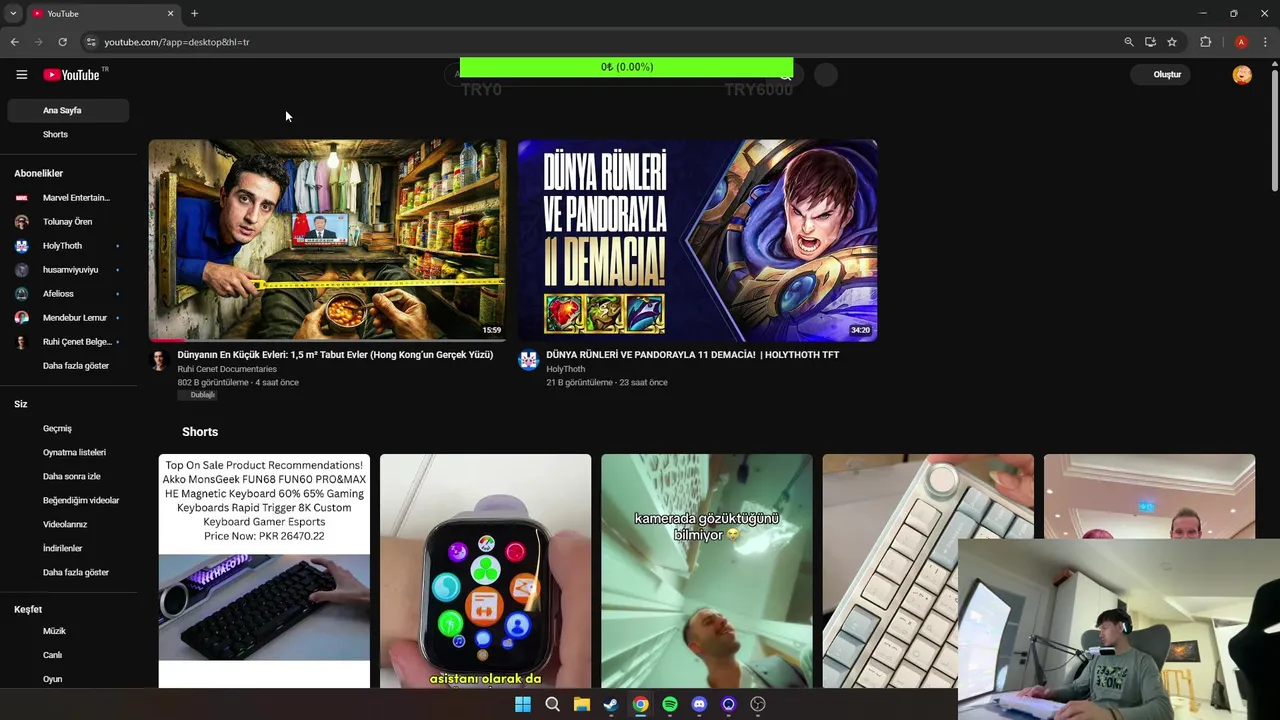Screen dimensions: 1280x720
Task: Play the 11 Demacia TFT video thumbnail
Action: pos(697,240)
